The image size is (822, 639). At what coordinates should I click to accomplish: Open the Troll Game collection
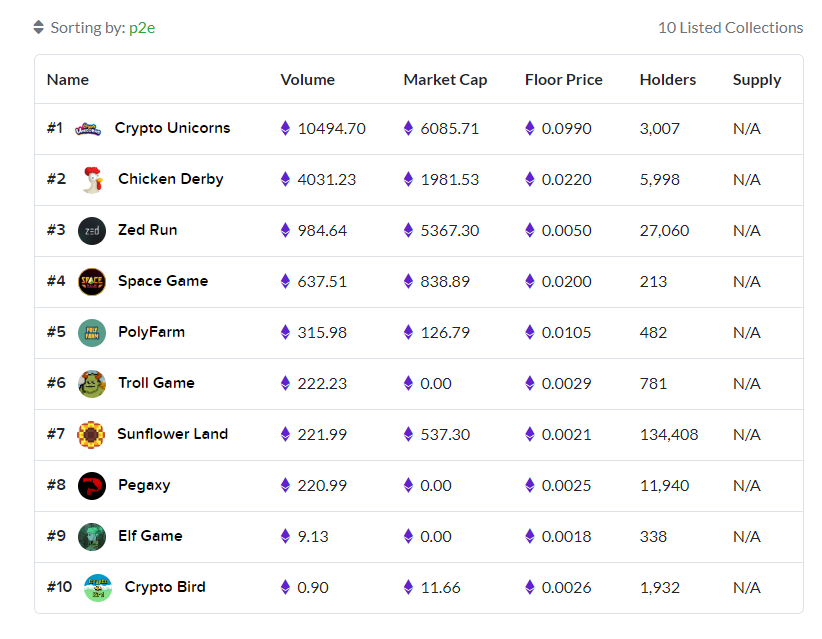click(156, 383)
